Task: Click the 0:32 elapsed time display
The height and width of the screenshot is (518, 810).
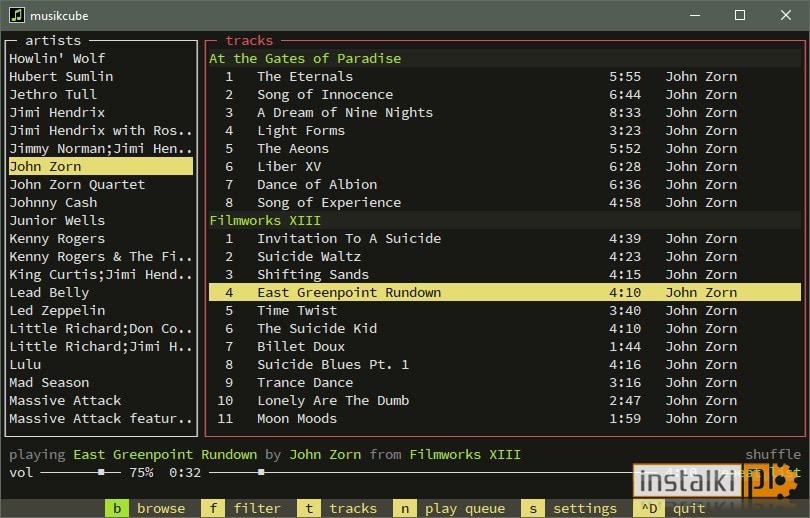Action: coord(184,473)
